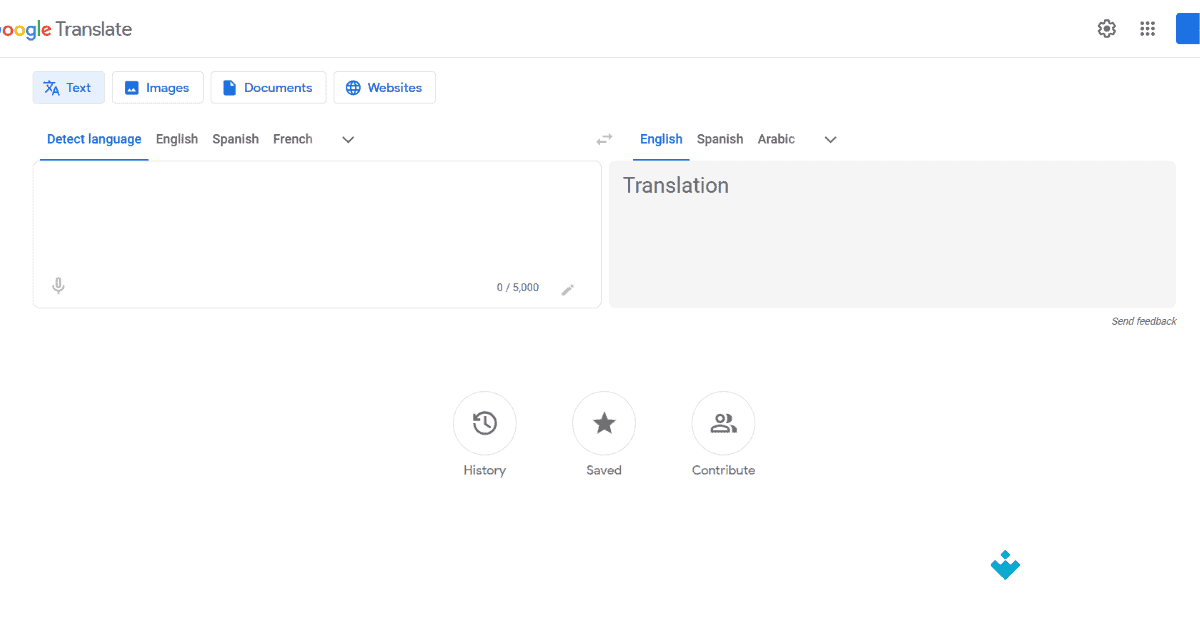The height and width of the screenshot is (628, 1200).
Task: Enable Detect language for source text
Action: [93, 139]
